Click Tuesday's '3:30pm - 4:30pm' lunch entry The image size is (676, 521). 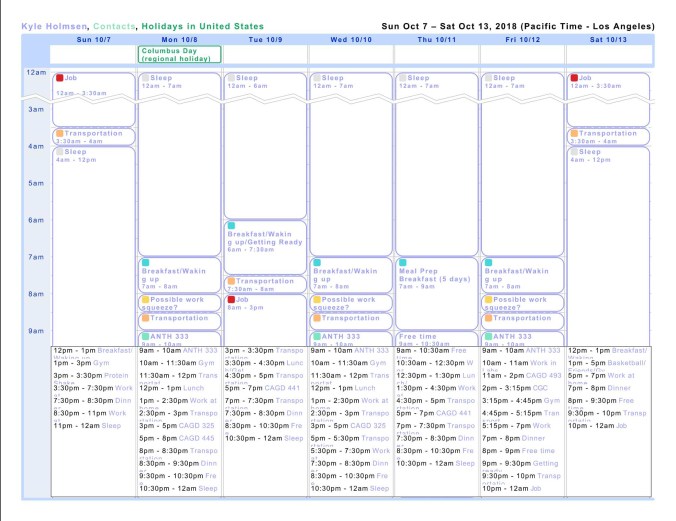coord(264,363)
